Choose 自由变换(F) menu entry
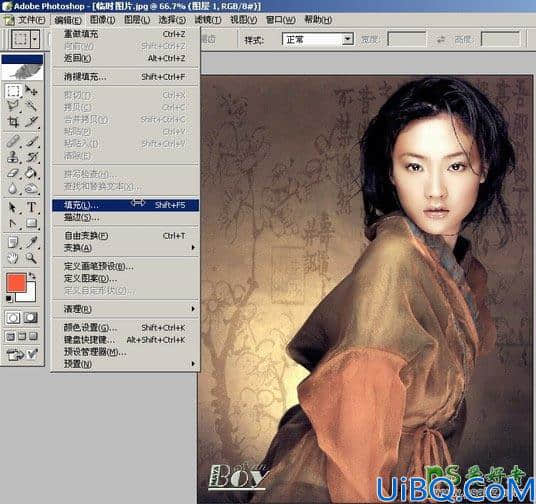Image resolution: width=536 pixels, height=504 pixels. tap(125, 236)
